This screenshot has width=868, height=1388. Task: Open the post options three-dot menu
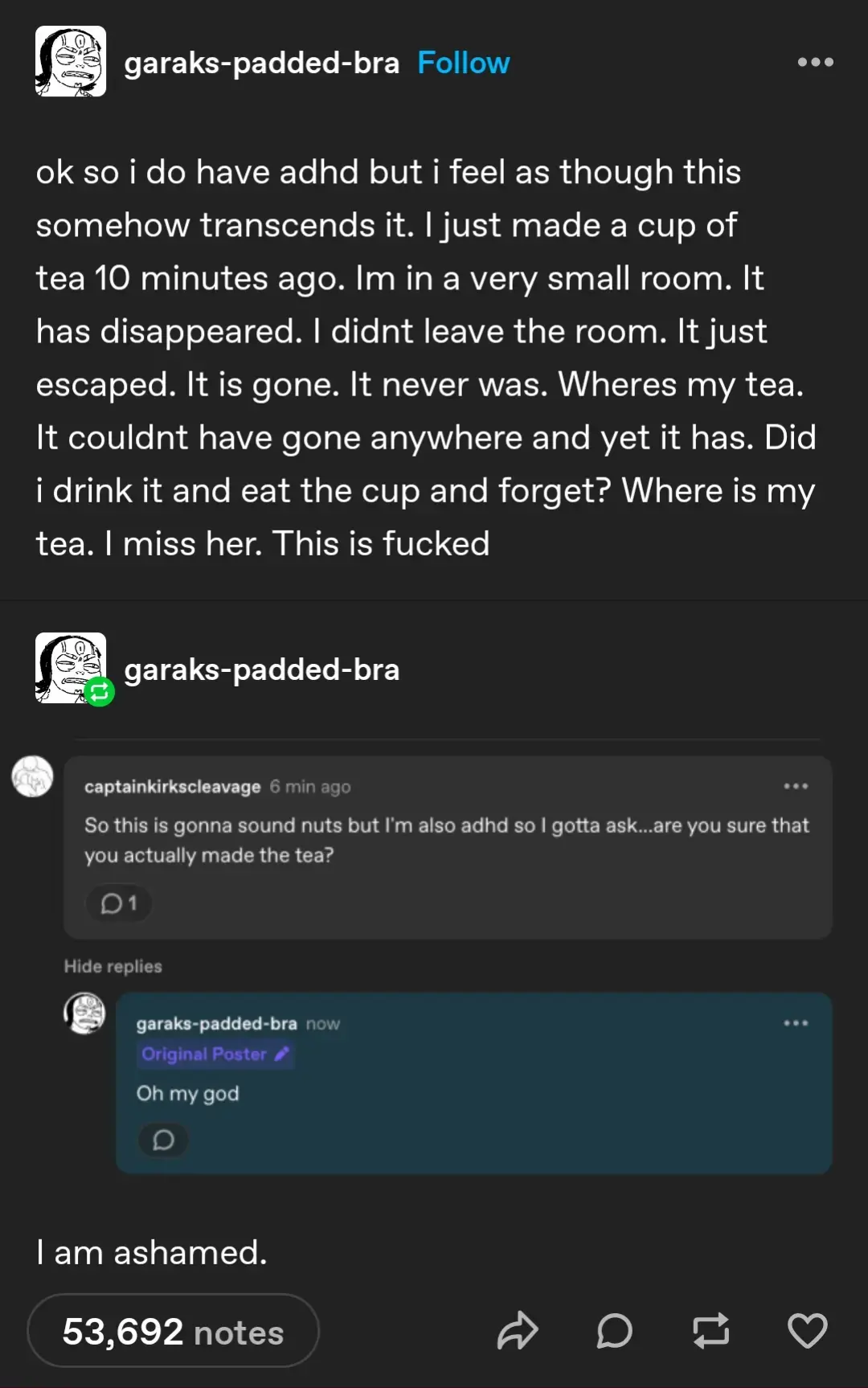(815, 62)
